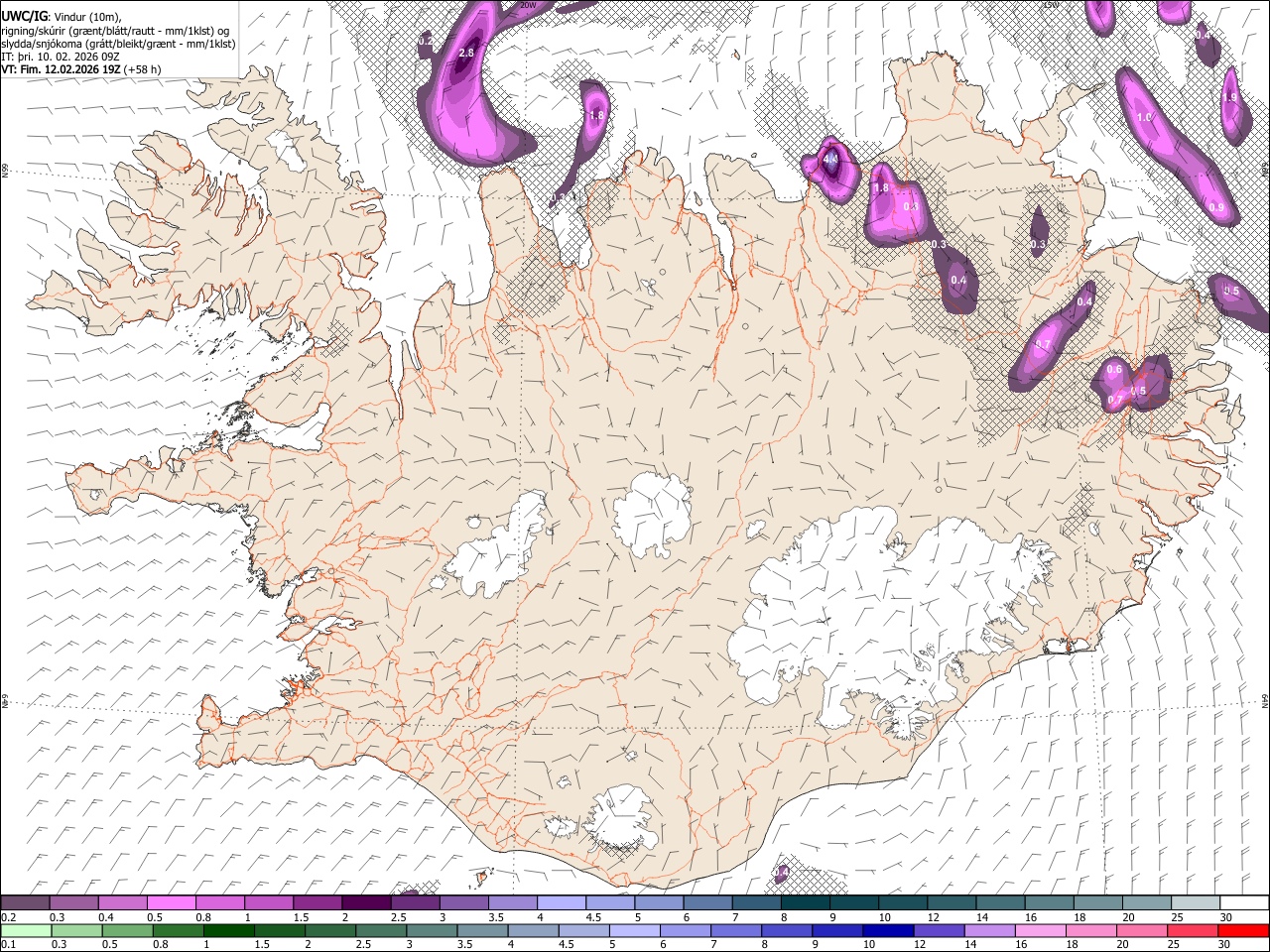Screen dimensions: 1270x952
Task: Click the '12' label in upper legend row
Action: click(x=932, y=917)
